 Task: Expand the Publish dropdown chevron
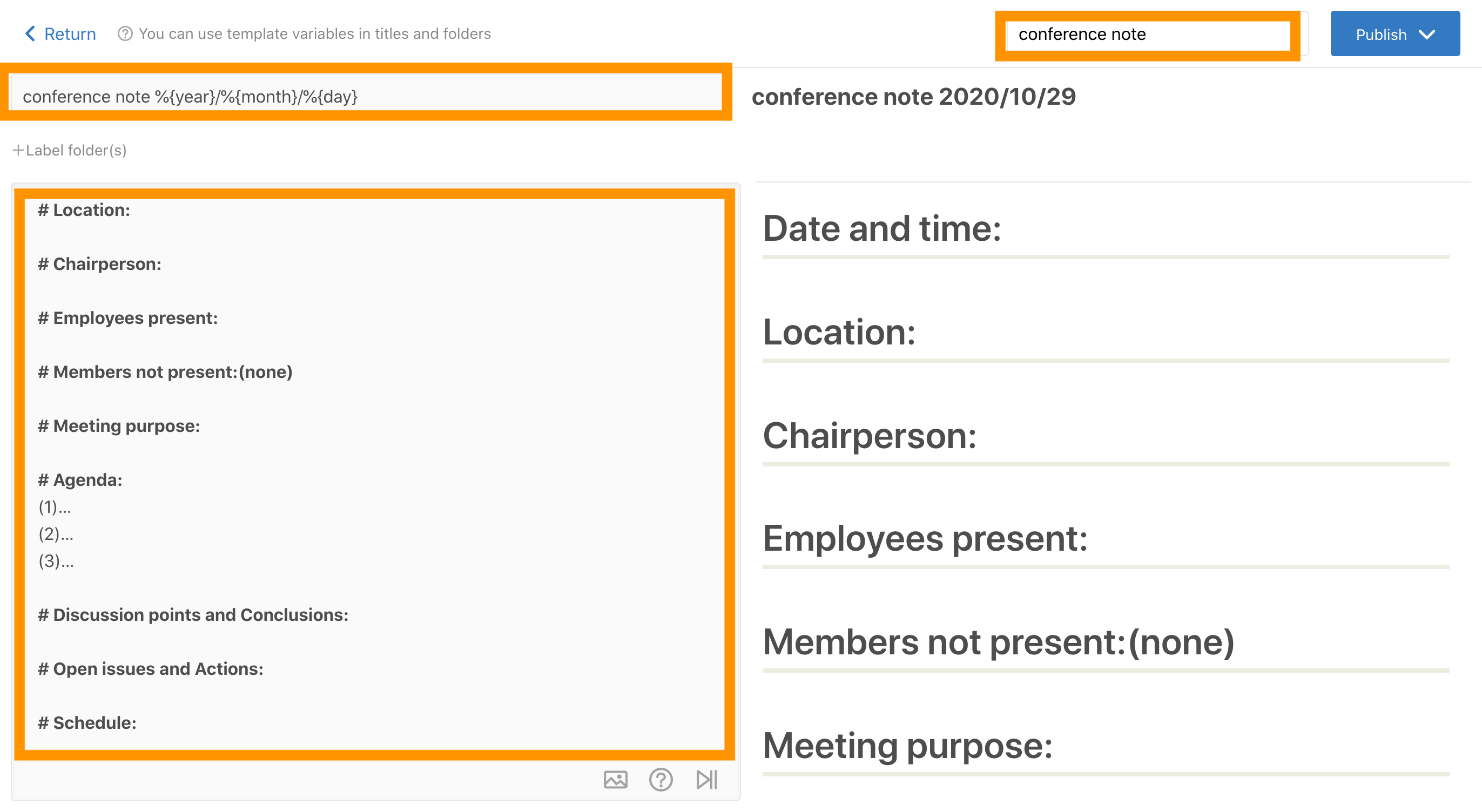pos(1427,35)
